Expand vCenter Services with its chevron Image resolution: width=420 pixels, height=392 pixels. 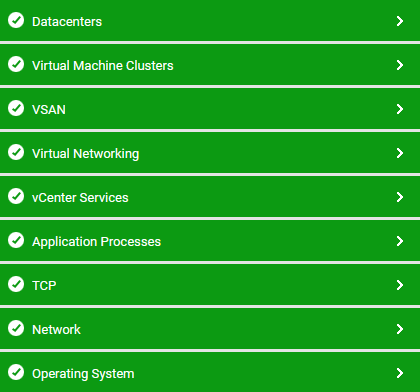point(400,197)
